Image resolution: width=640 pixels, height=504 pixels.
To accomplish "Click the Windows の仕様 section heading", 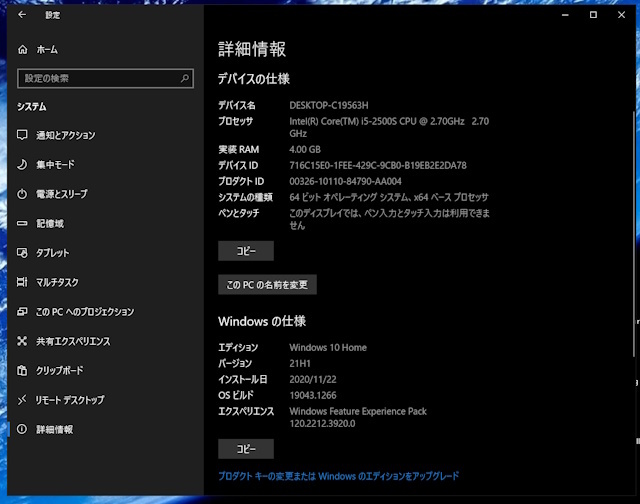I will pos(262,322).
